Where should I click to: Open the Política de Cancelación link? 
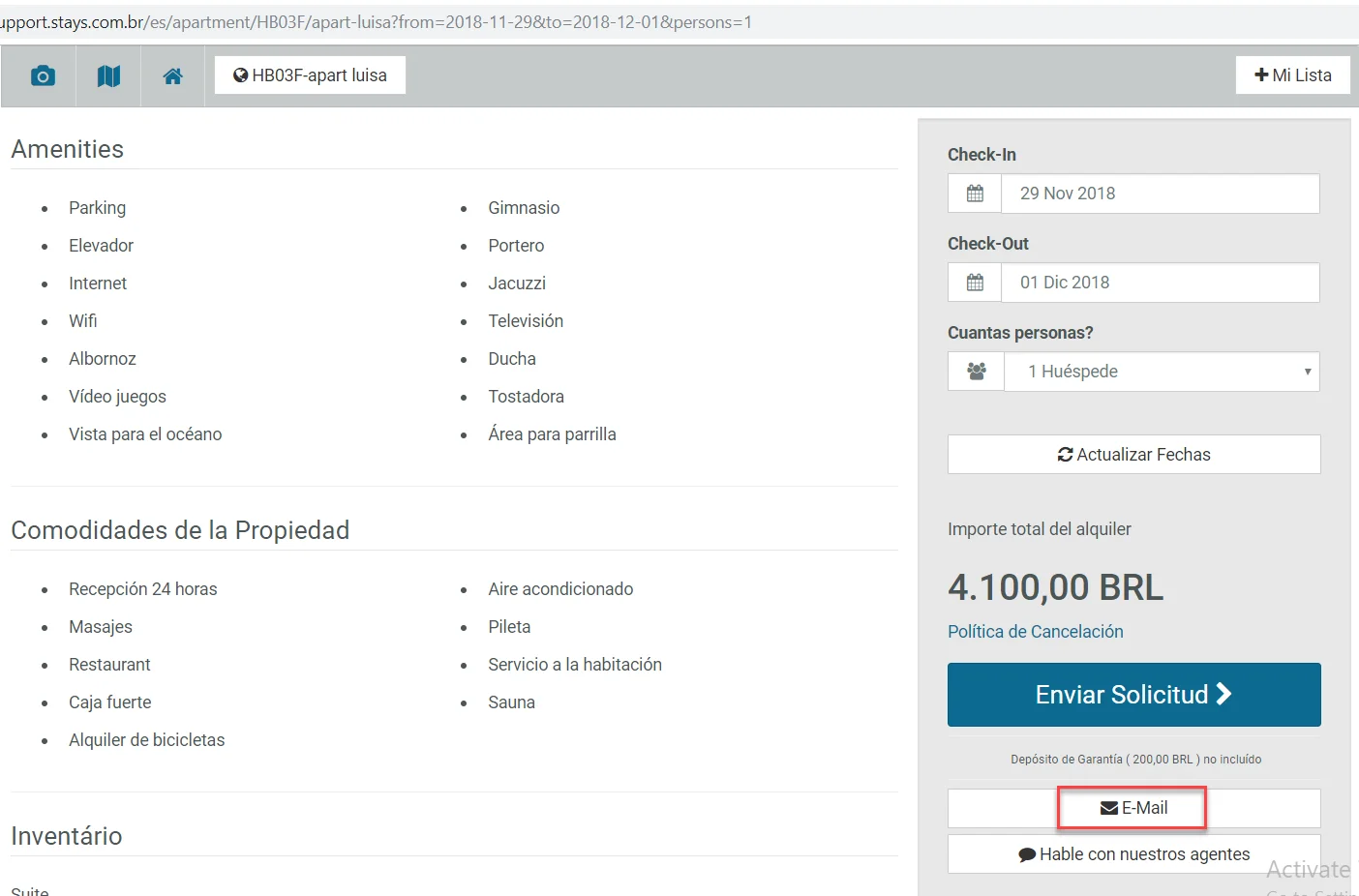pos(1035,632)
